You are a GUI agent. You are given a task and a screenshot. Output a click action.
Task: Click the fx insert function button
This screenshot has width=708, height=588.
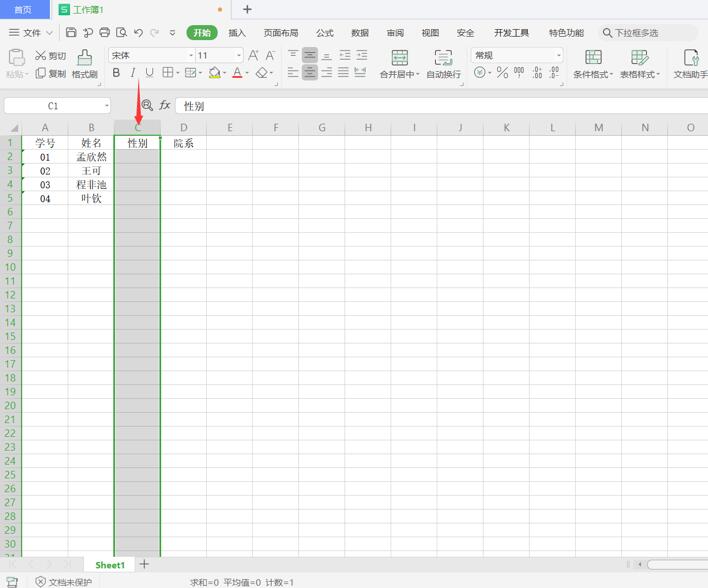tap(165, 106)
